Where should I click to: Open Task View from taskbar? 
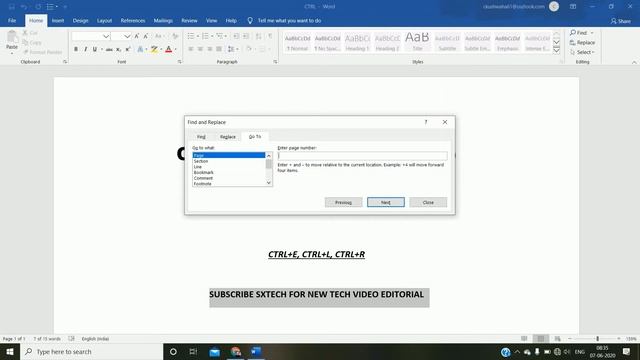click(193, 352)
